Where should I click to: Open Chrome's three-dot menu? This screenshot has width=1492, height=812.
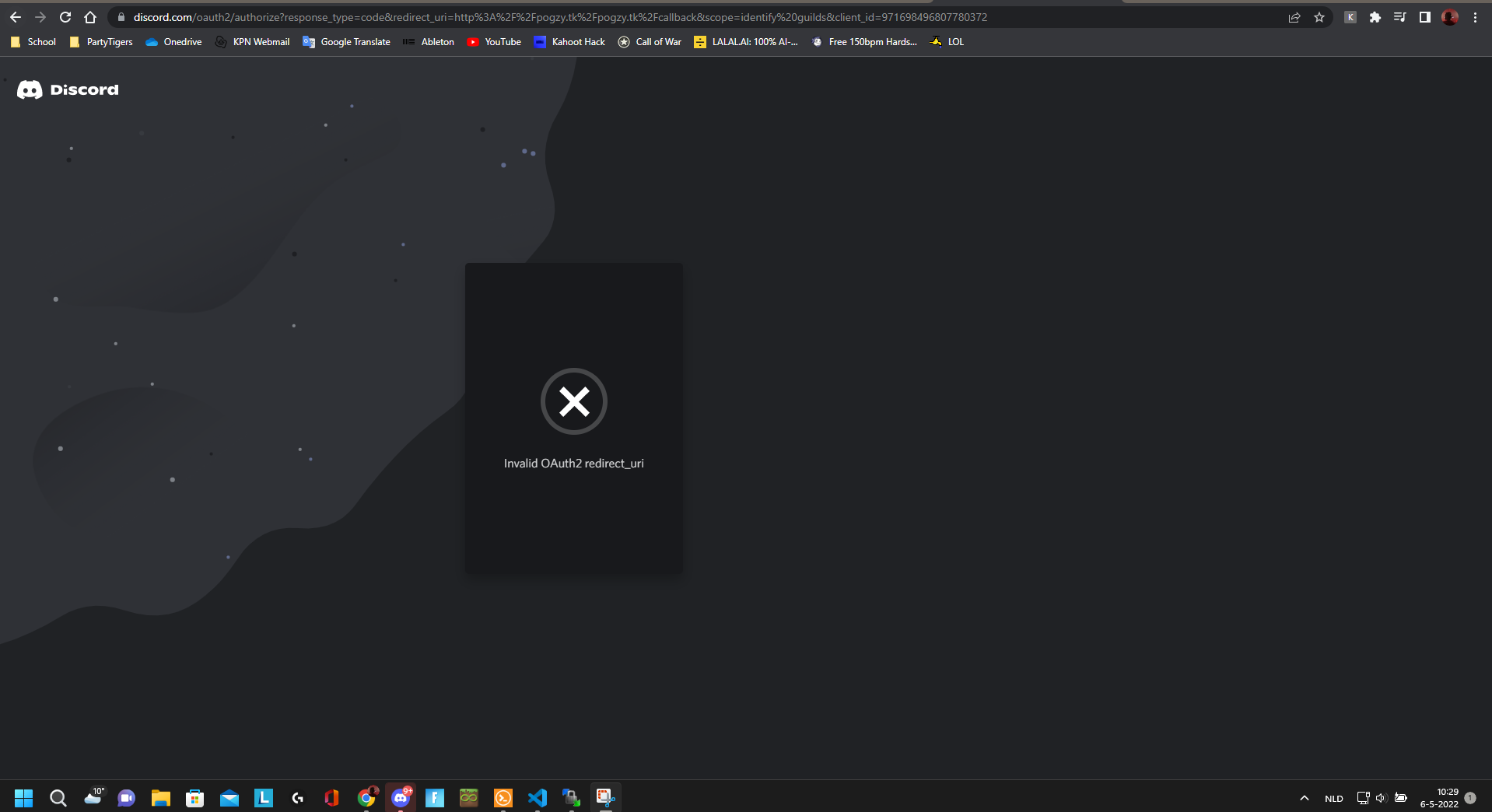tap(1476, 16)
